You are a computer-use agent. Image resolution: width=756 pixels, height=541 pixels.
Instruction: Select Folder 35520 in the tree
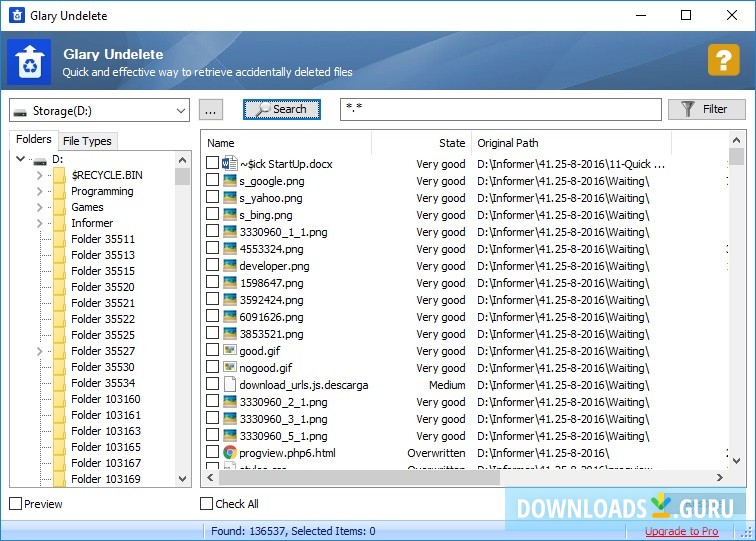[103, 287]
